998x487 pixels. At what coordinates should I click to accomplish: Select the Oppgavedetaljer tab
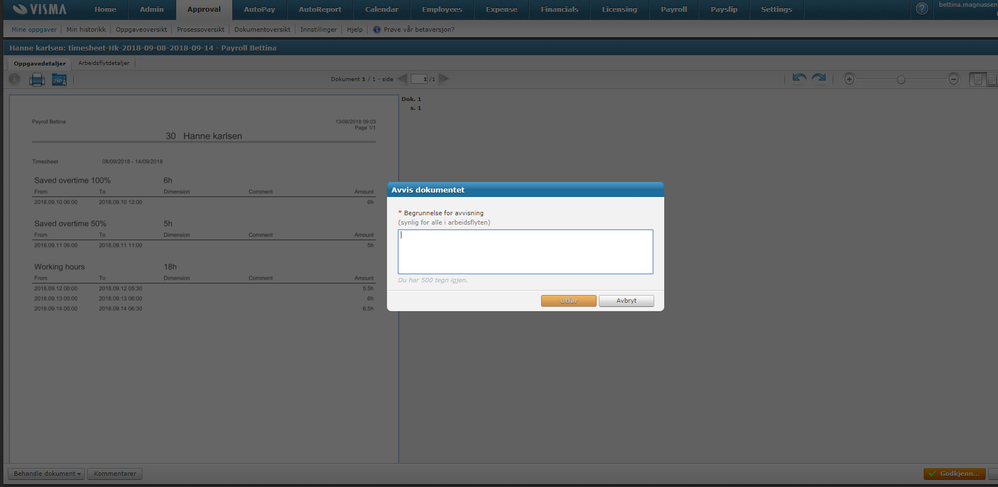click(39, 64)
